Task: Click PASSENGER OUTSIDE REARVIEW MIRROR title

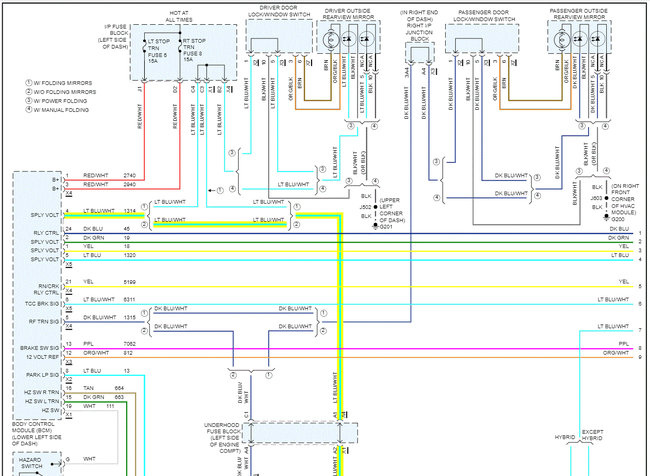Action: [x=579, y=14]
